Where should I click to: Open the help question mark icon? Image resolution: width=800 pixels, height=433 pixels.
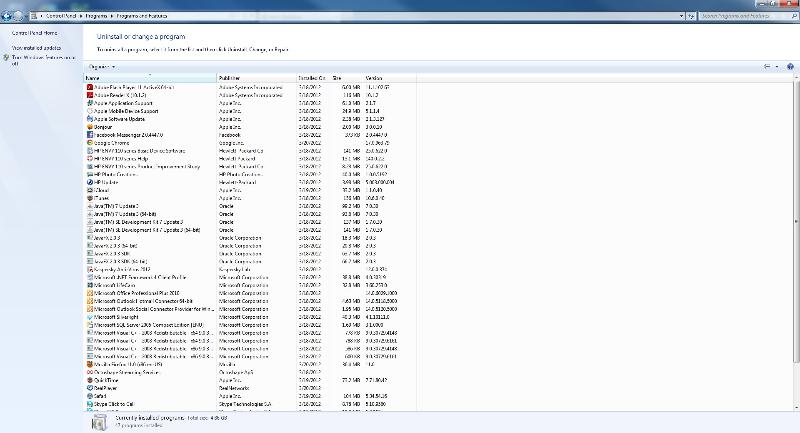[790, 67]
